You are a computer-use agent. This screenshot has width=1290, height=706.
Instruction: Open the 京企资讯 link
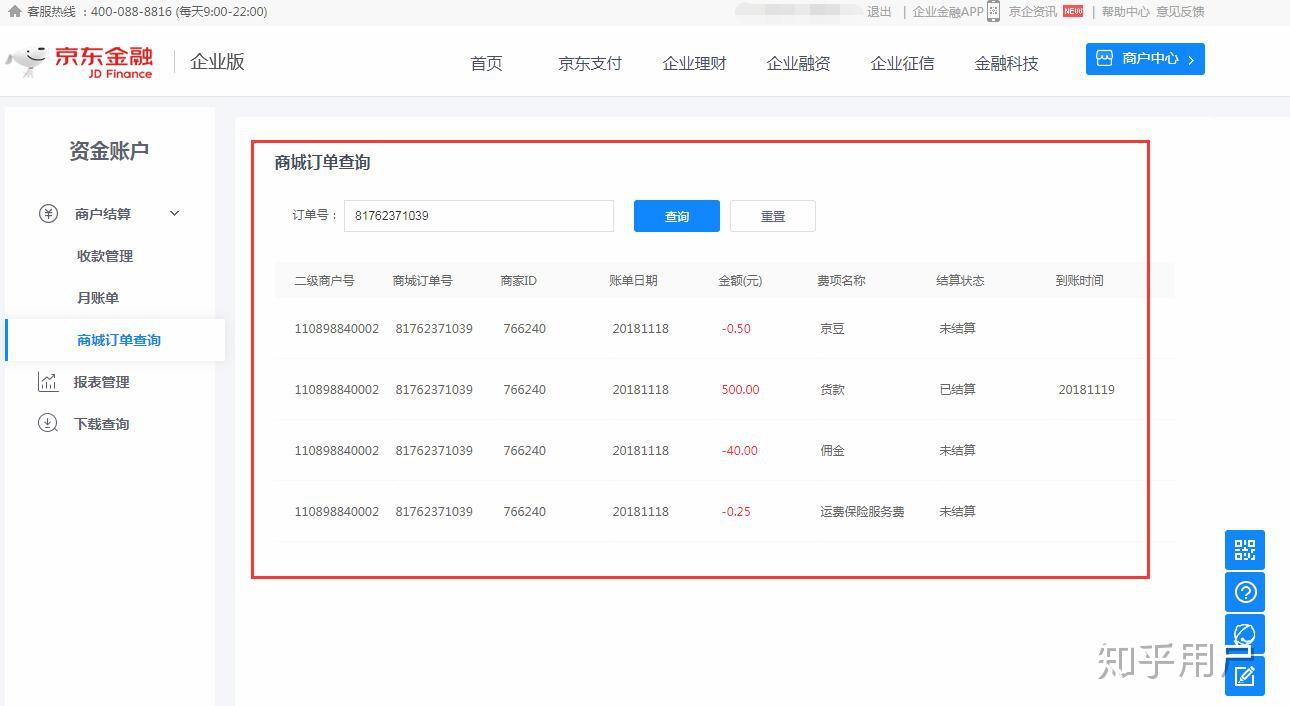click(1032, 11)
